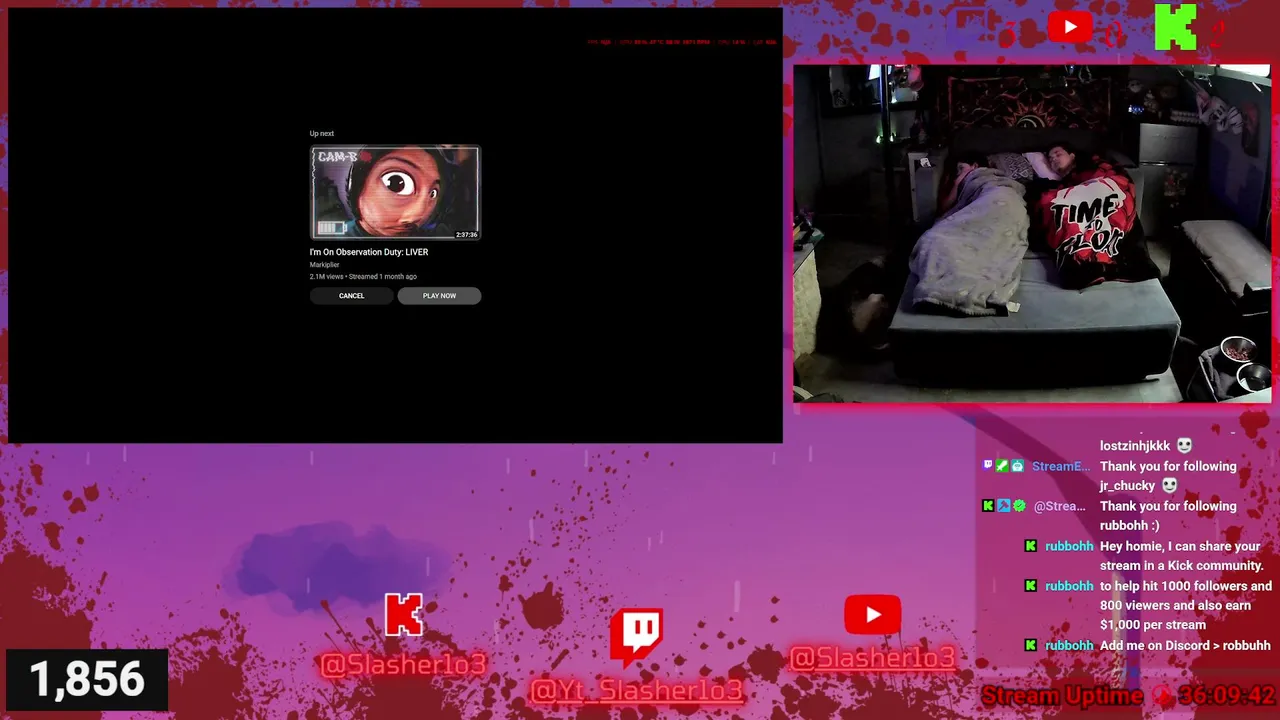This screenshot has height=720, width=1280.
Task: Click the Twitch logo in the bottom banner
Action: point(637,635)
